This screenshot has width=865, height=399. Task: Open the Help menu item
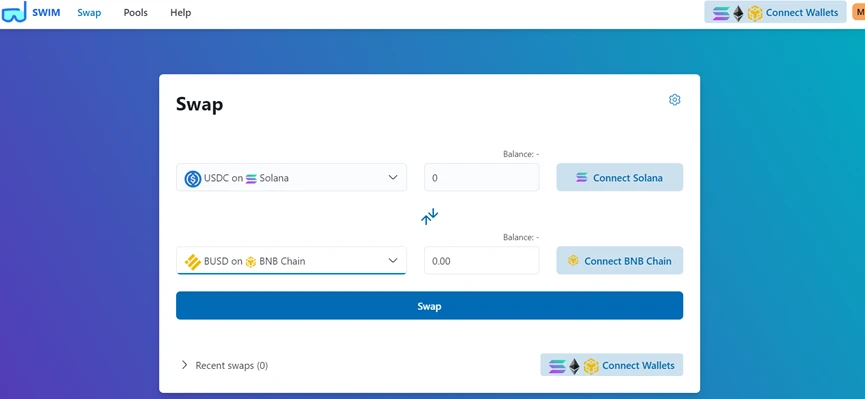click(x=180, y=13)
